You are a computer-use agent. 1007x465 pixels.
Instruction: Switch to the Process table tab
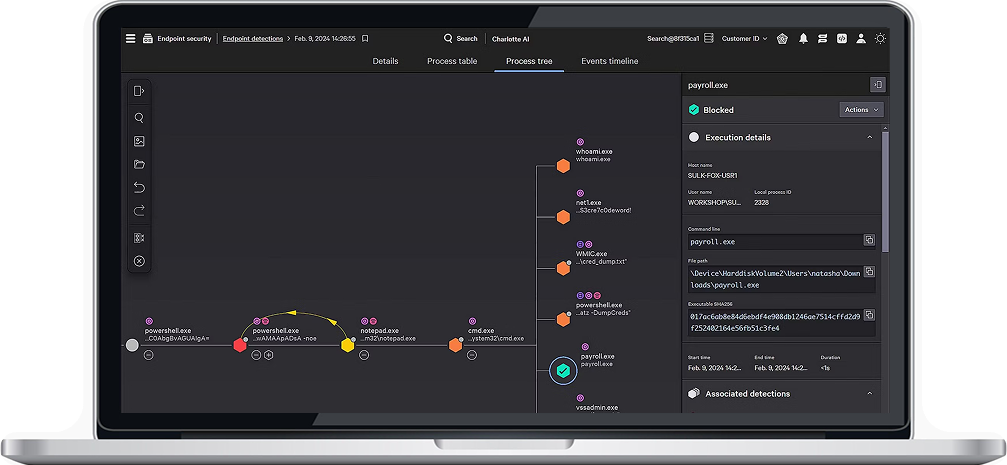(452, 61)
